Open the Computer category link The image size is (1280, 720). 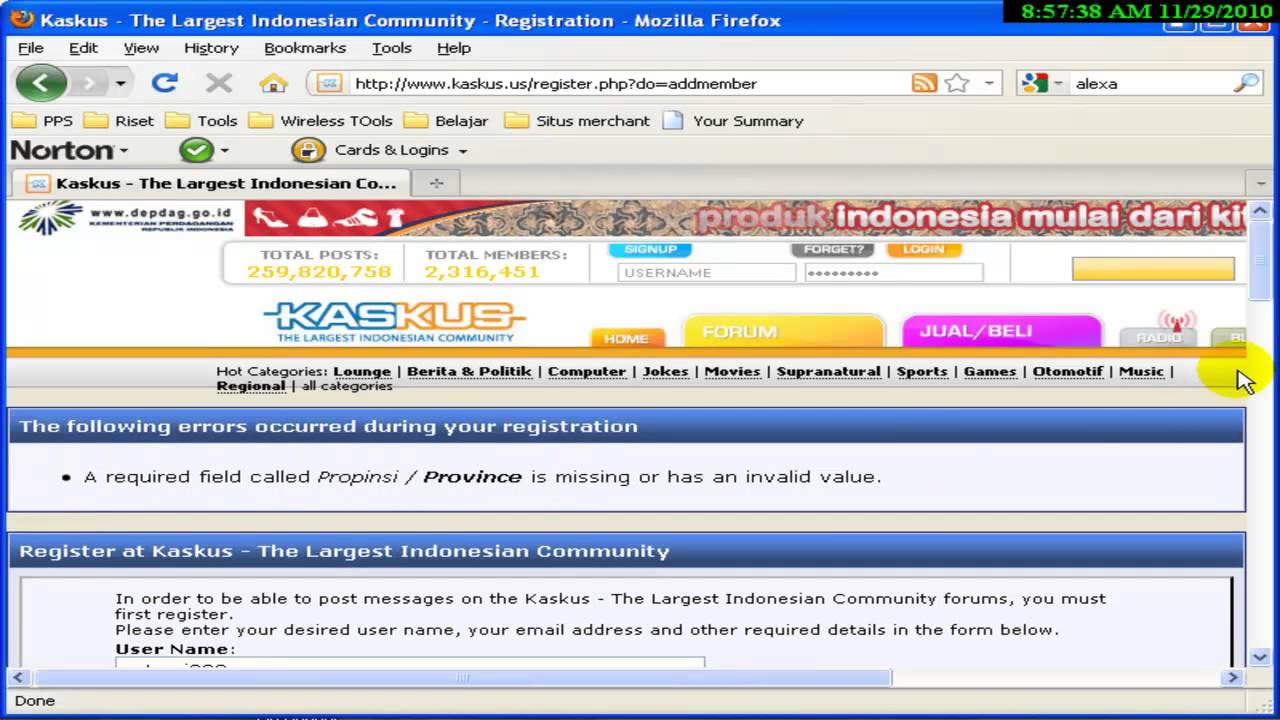coord(587,371)
